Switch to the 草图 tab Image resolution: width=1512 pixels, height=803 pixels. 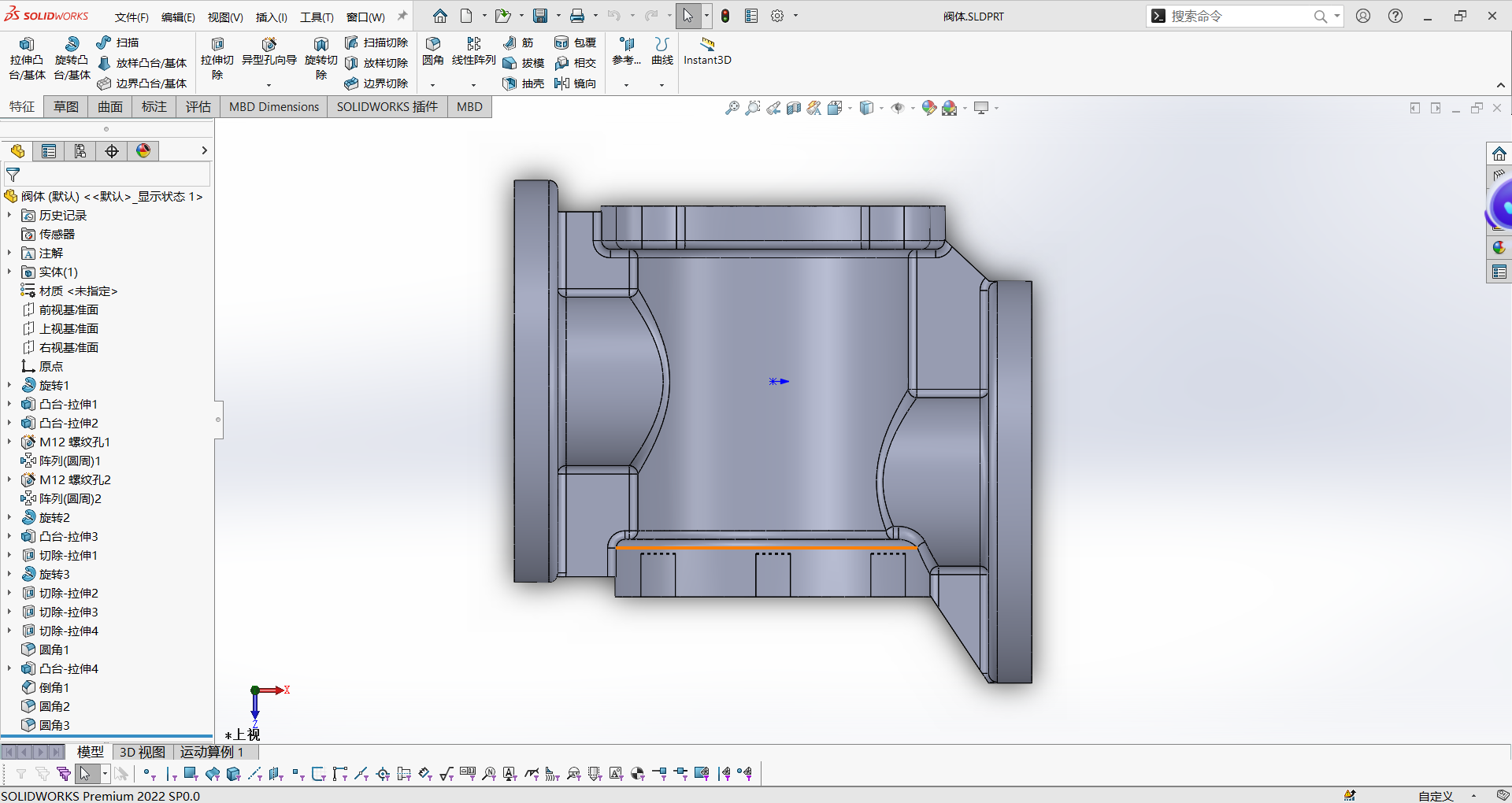(66, 107)
